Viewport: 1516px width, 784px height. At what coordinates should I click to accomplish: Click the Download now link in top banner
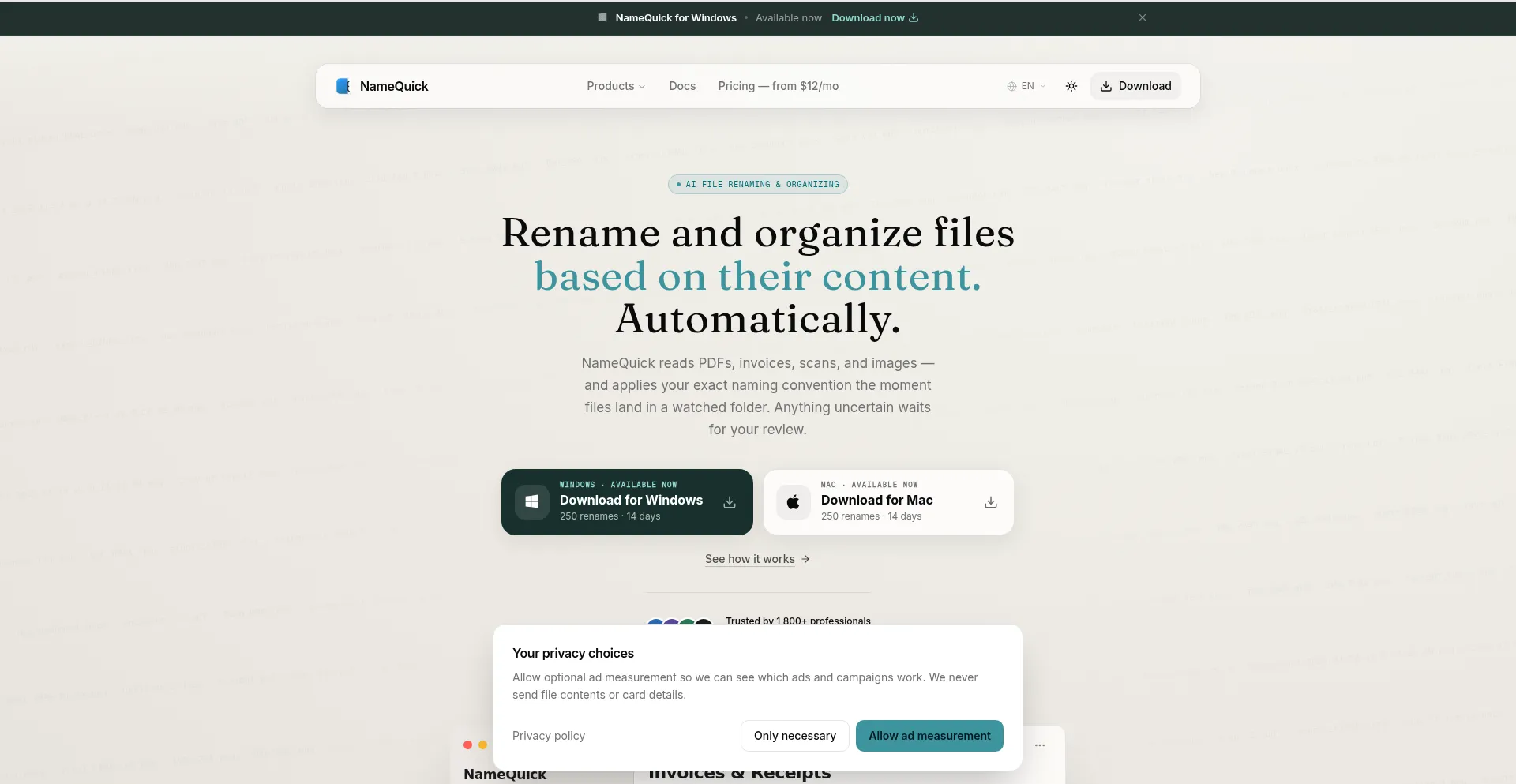(x=875, y=17)
